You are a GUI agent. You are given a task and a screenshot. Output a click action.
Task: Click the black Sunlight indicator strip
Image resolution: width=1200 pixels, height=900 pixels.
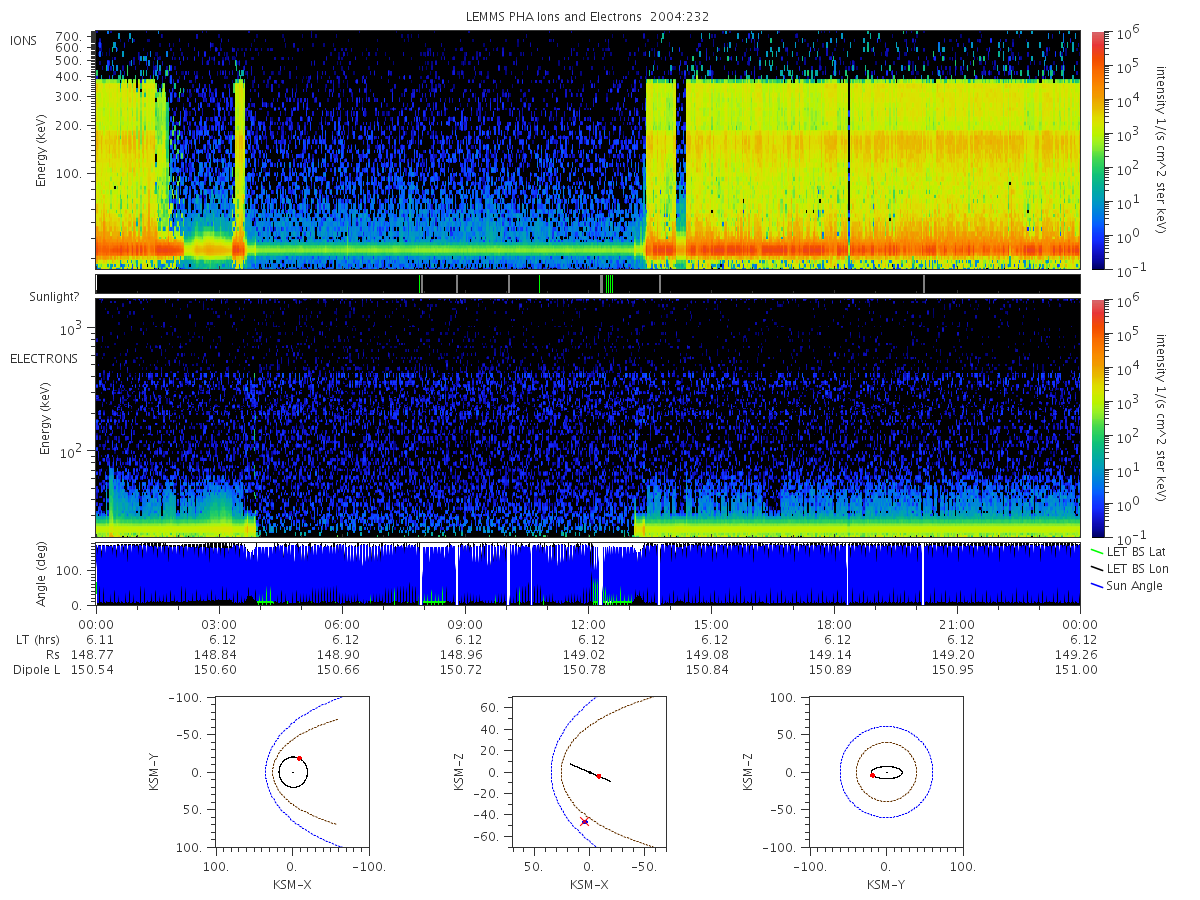(x=588, y=284)
